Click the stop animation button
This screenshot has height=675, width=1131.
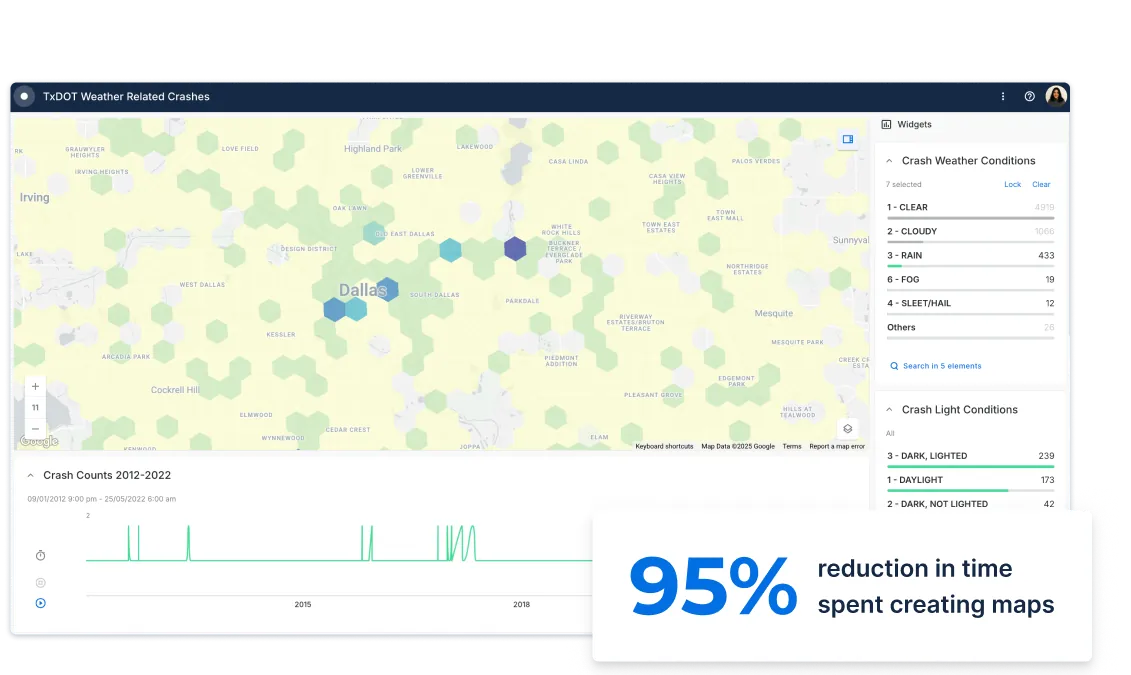click(x=41, y=582)
